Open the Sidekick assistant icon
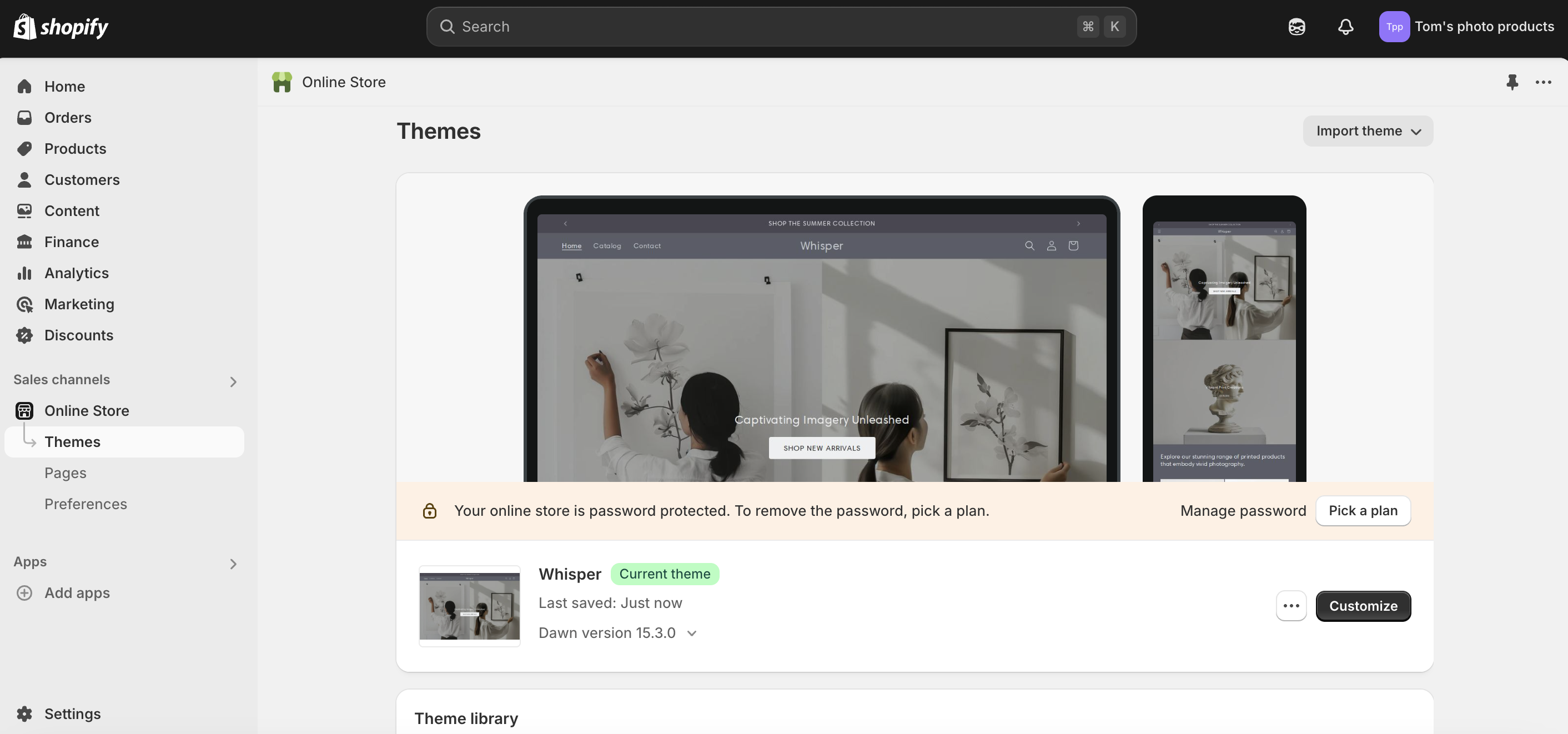The width and height of the screenshot is (1568, 734). pyautogui.click(x=1296, y=27)
